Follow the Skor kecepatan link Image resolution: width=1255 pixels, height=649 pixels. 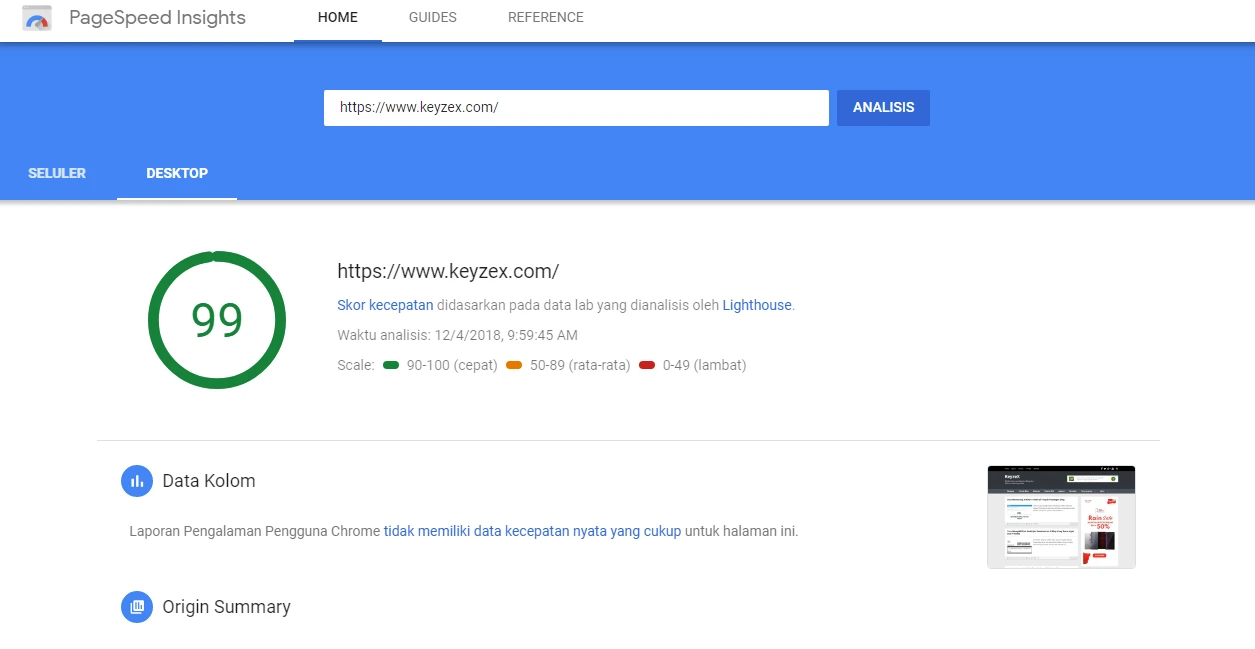click(385, 305)
